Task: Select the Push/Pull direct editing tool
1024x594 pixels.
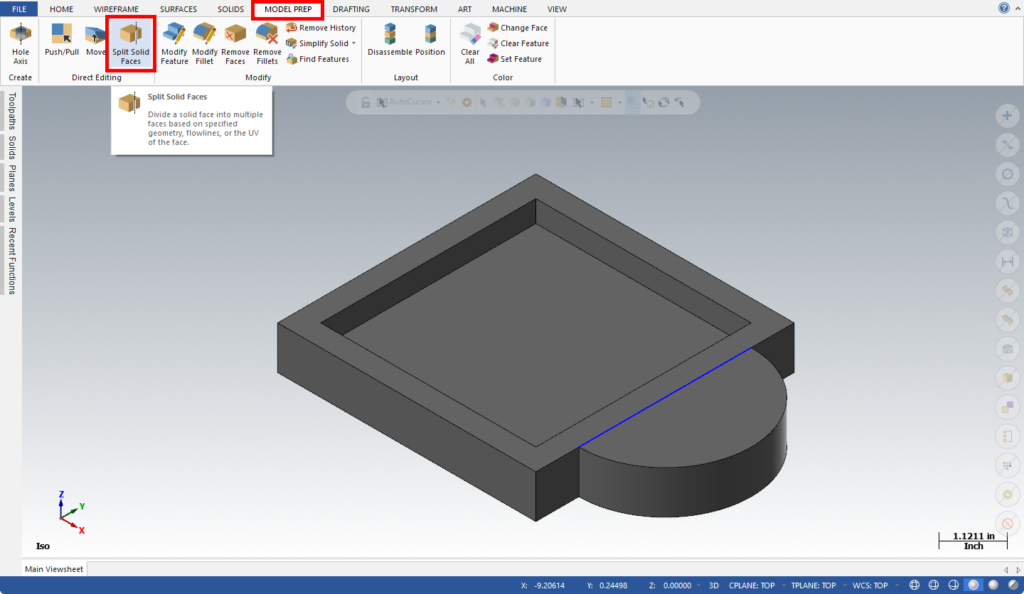Action: click(x=61, y=39)
